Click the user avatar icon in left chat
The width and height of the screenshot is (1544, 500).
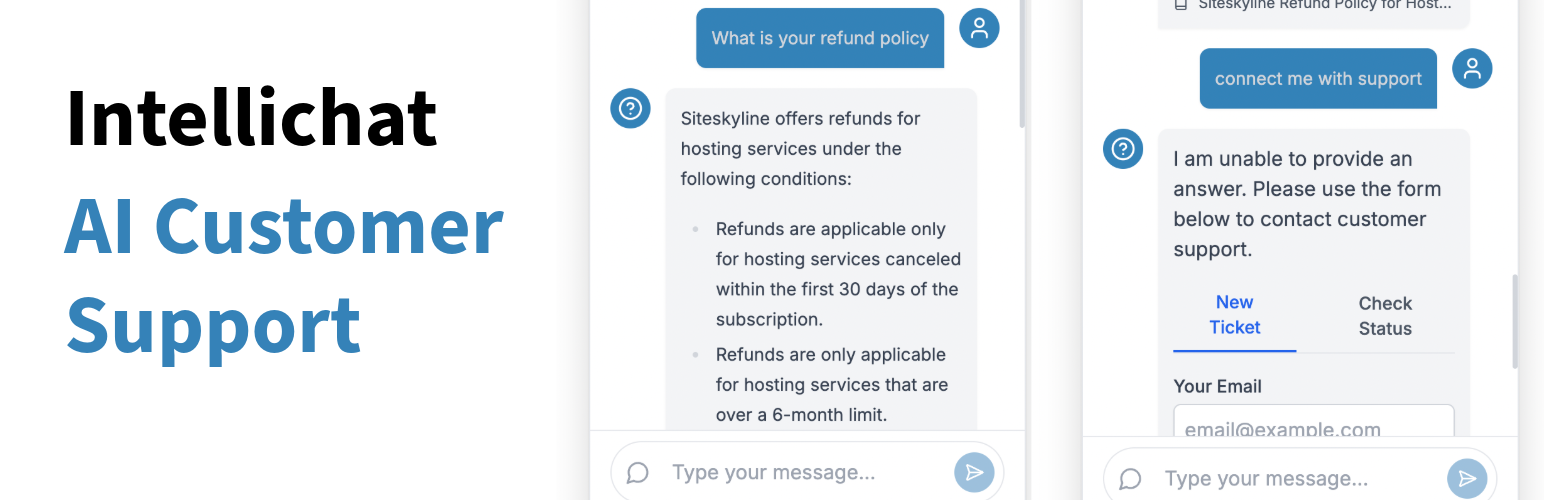tap(979, 28)
